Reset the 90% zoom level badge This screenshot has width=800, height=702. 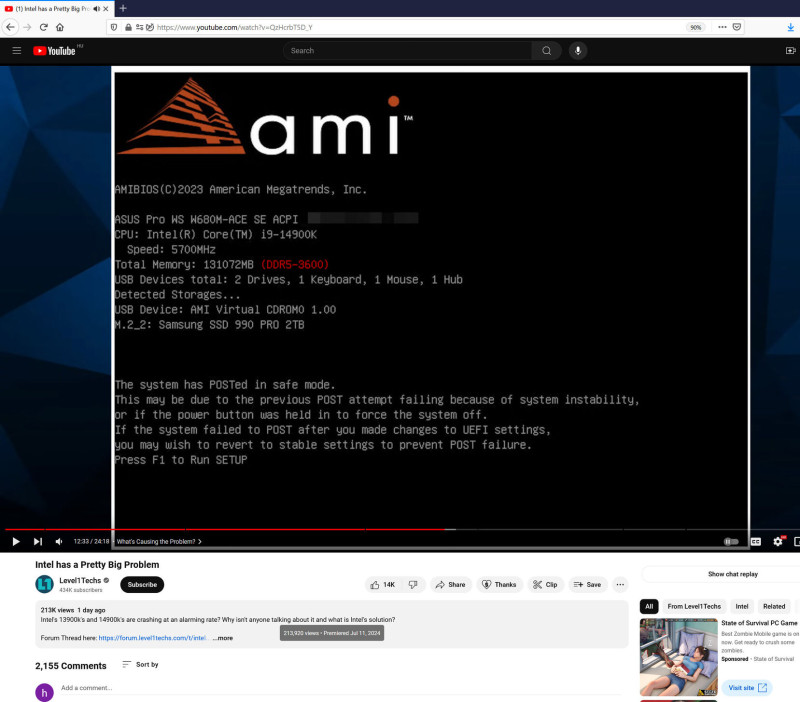coord(695,28)
